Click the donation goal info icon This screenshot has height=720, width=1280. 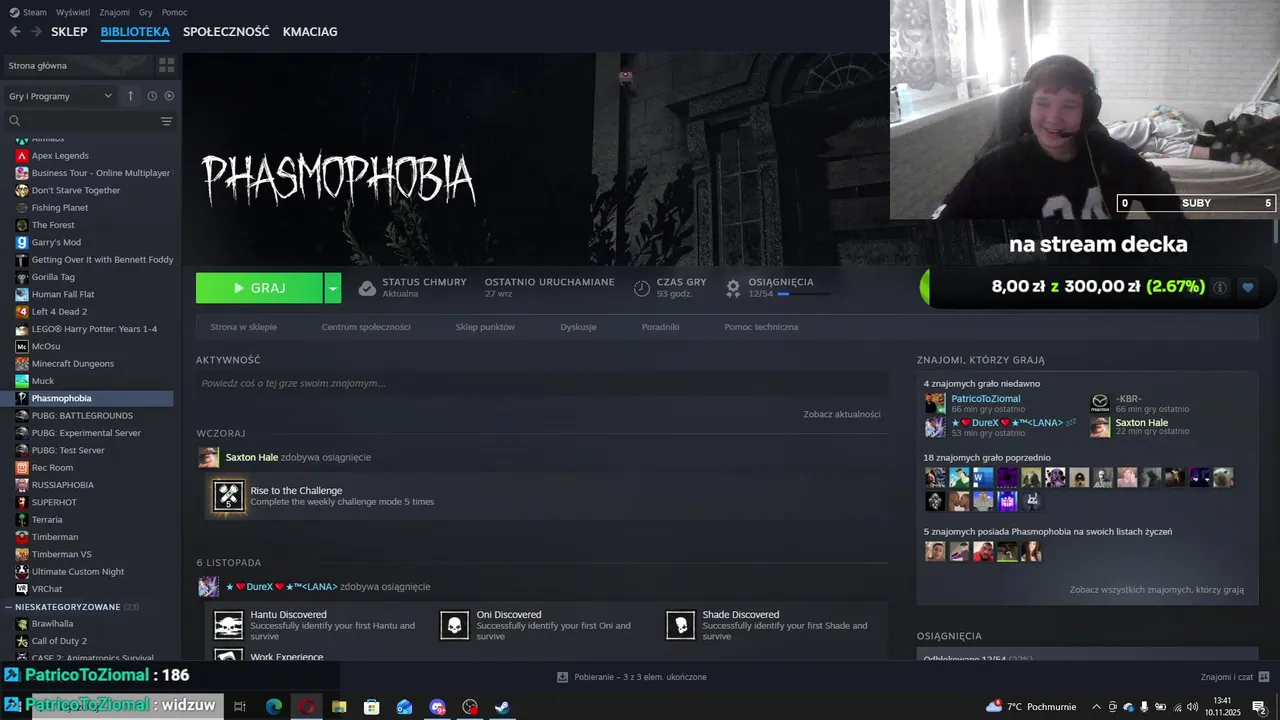(1219, 287)
